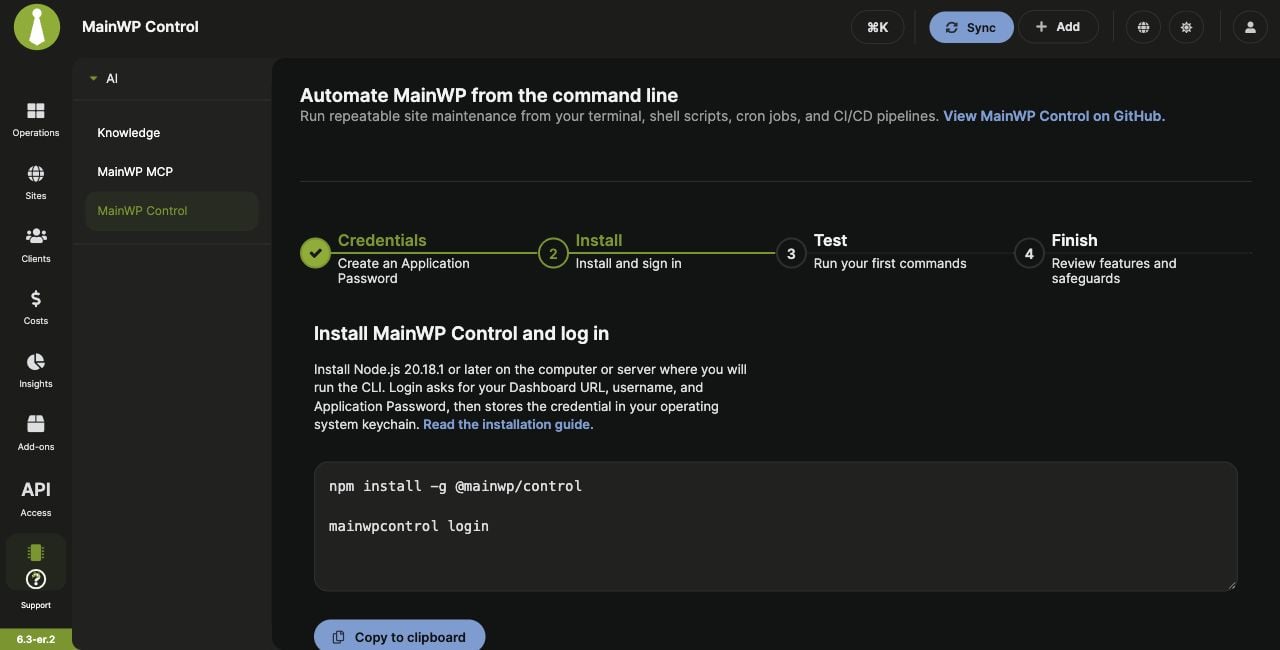Open the Sites globe icon
Image resolution: width=1280 pixels, height=650 pixels.
(36, 174)
